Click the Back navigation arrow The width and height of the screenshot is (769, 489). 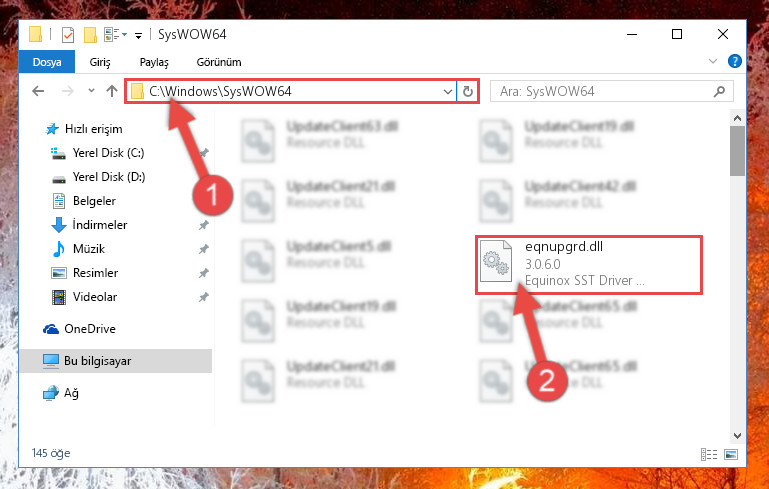click(x=38, y=91)
